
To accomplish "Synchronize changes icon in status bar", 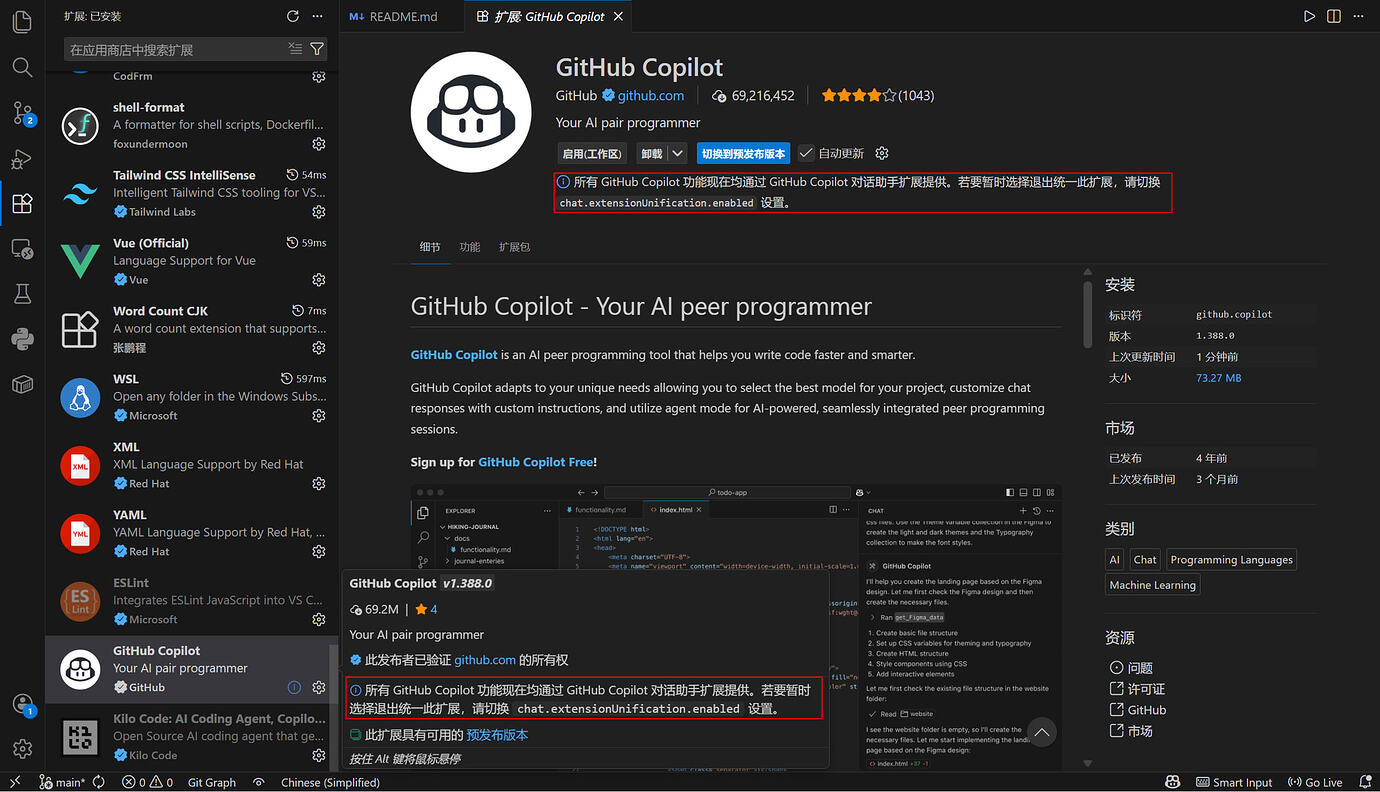I will [100, 782].
